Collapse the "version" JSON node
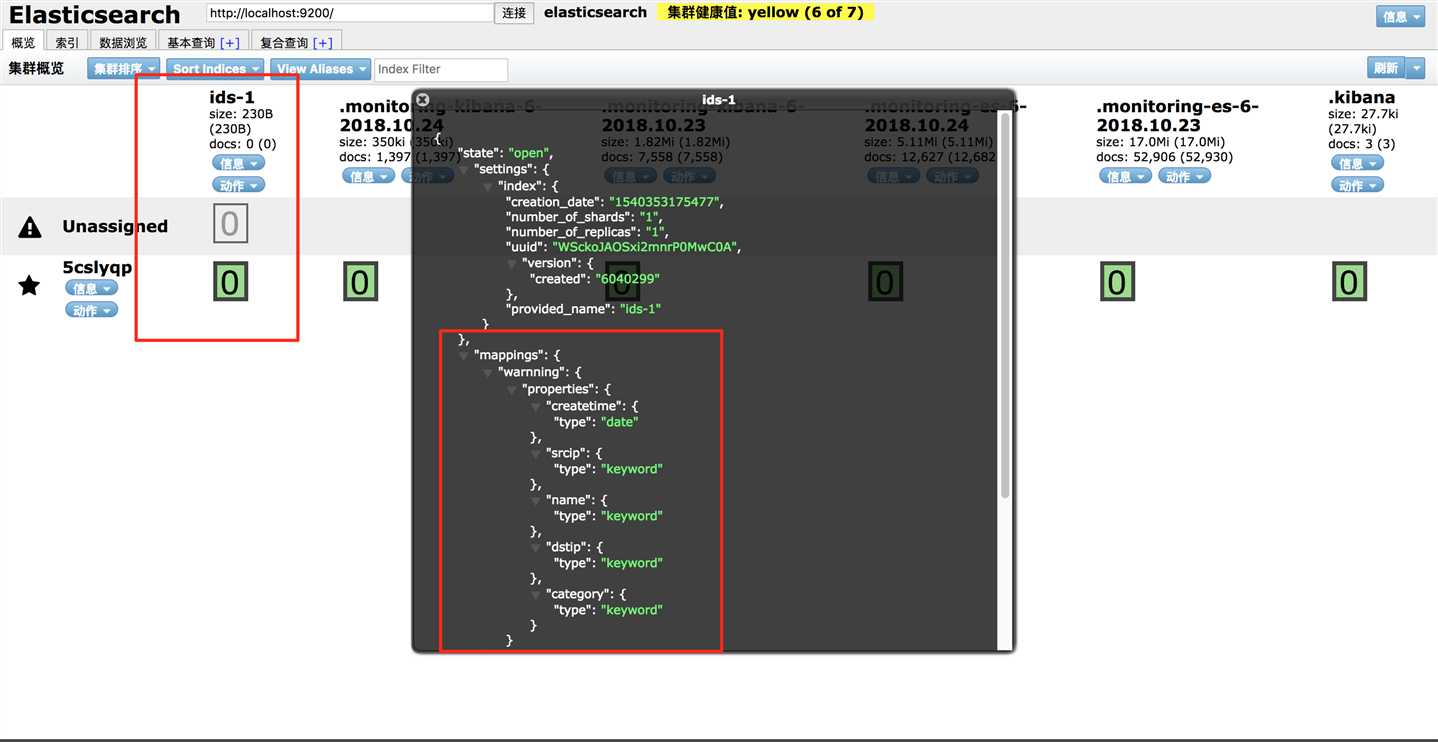 pyautogui.click(x=513, y=264)
